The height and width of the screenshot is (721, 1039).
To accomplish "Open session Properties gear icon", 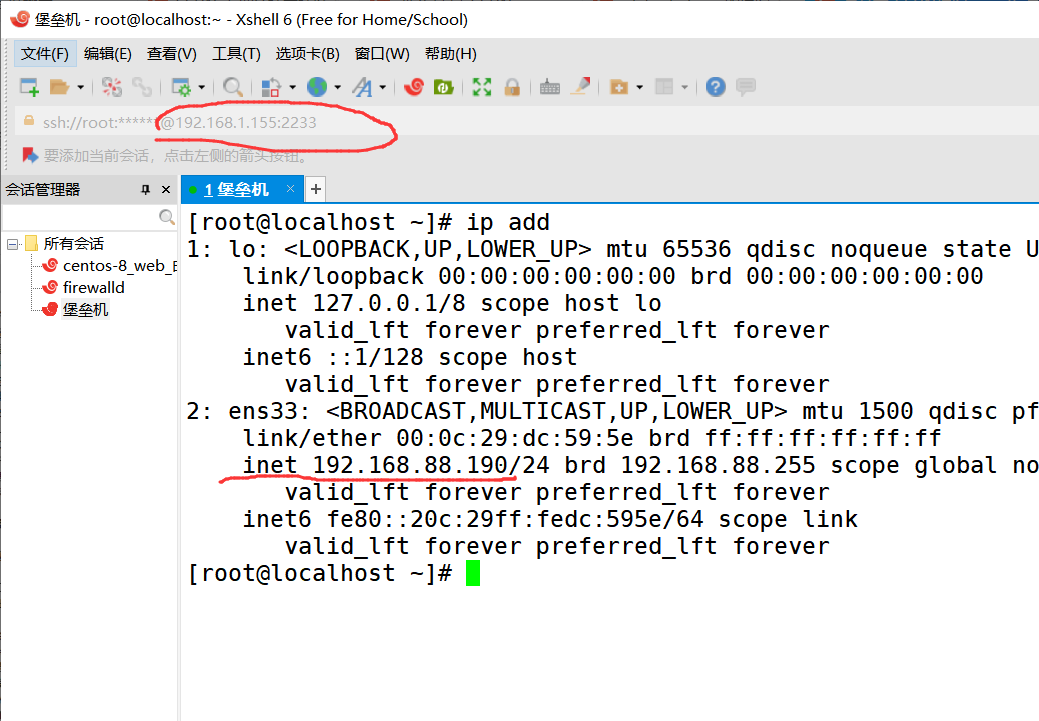I will (181, 87).
